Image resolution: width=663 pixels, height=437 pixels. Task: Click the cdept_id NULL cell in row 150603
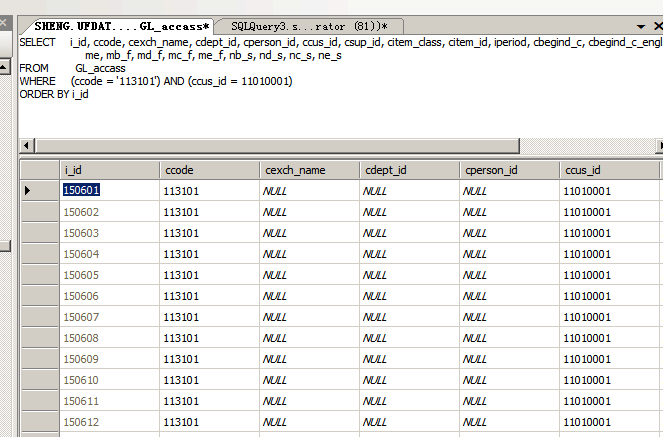click(x=409, y=233)
